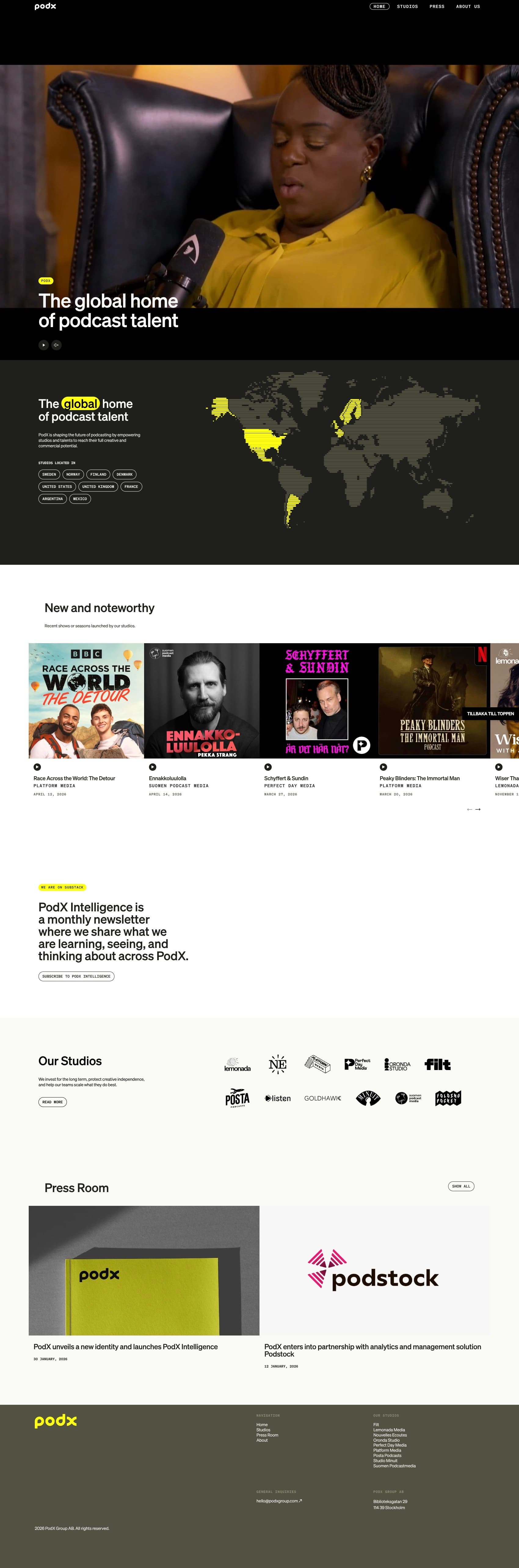The height and width of the screenshot is (1568, 519).
Task: Open Posta Podcasts in footer studios
Action: (x=387, y=1455)
